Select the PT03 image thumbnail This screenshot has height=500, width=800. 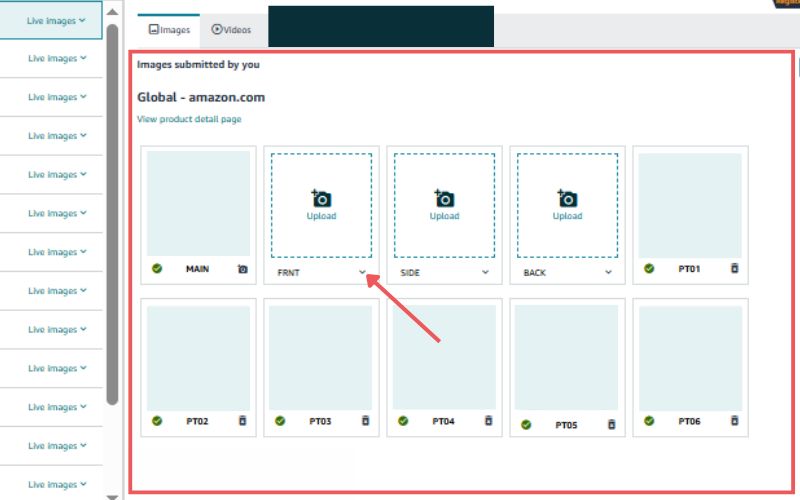(320, 358)
